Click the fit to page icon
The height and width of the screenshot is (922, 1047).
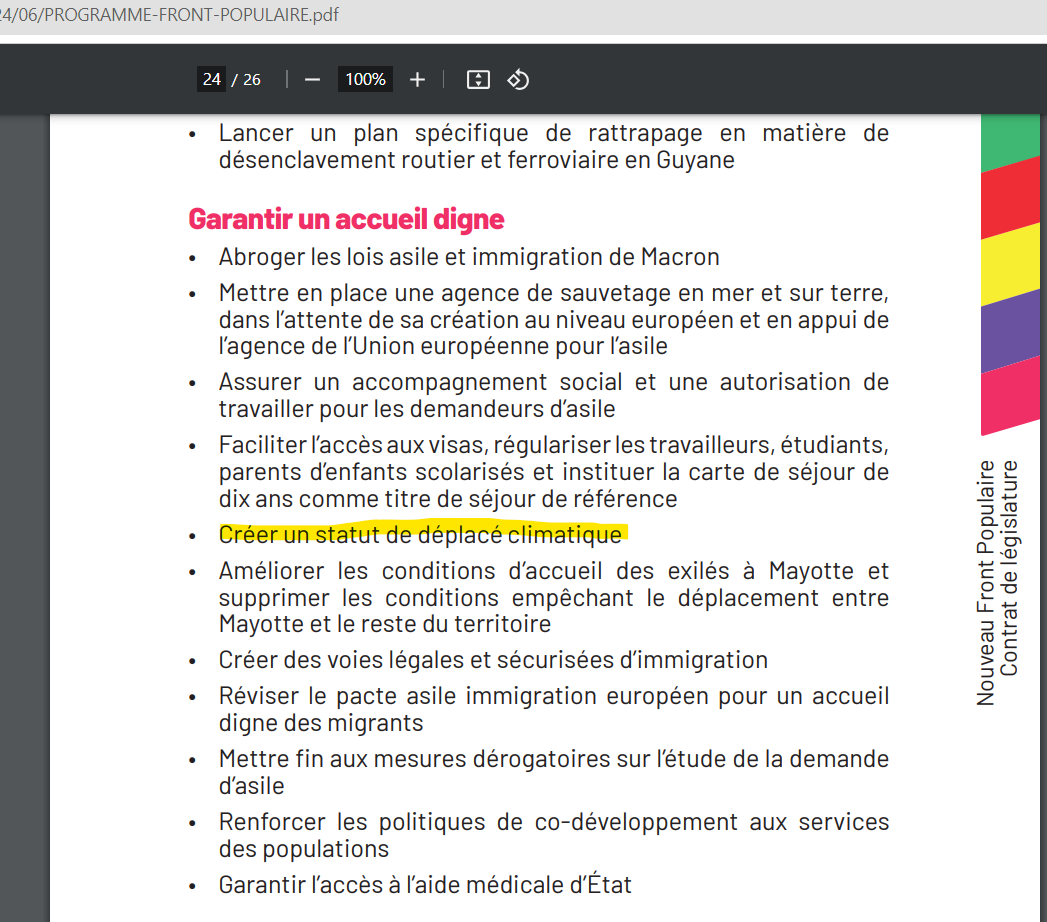point(478,80)
